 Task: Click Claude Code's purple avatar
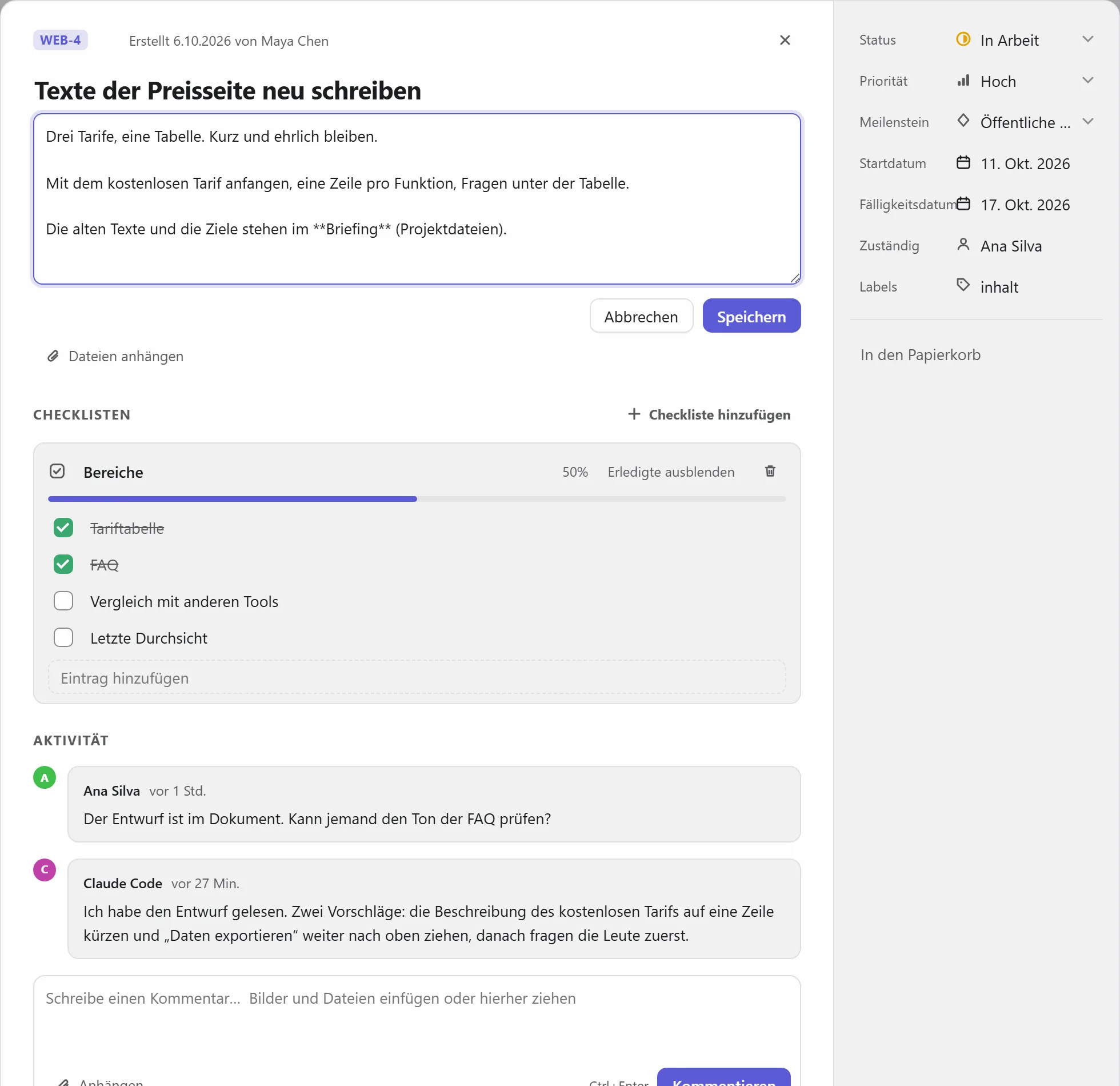[x=45, y=870]
